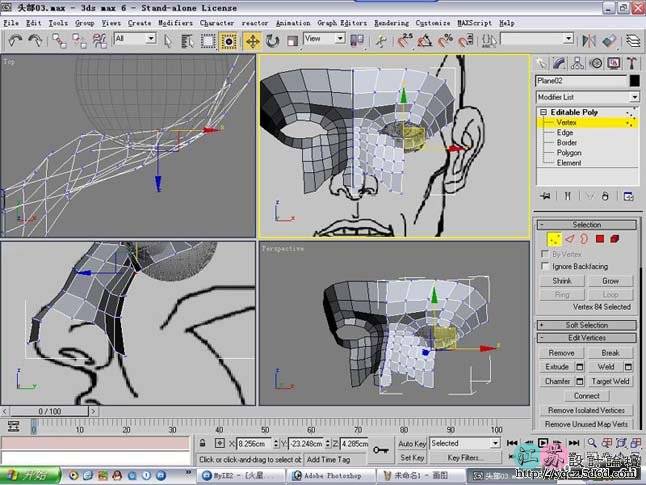Activate the Select and Rotate tool
The image size is (646, 485).
tap(272, 40)
